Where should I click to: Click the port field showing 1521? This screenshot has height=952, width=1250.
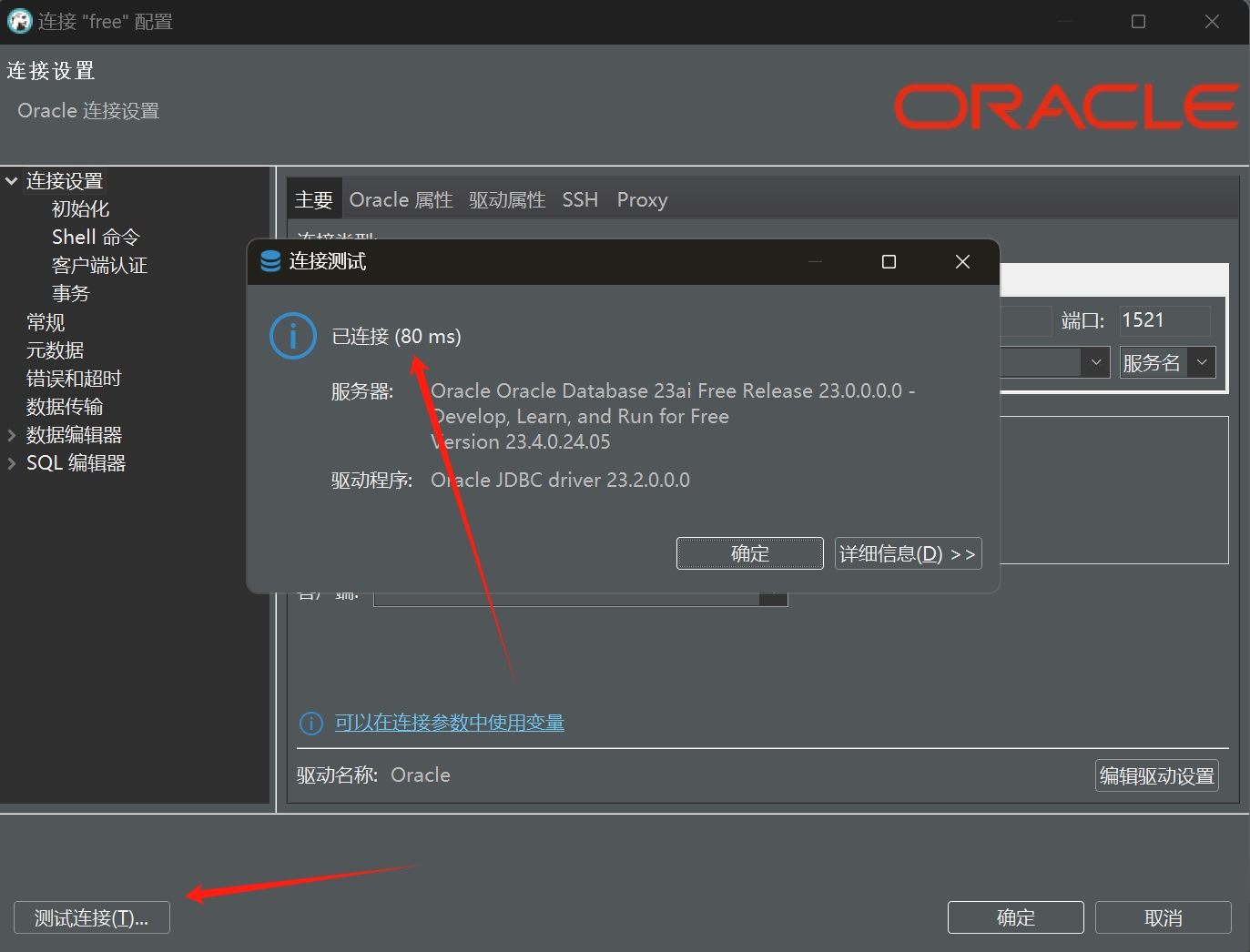(x=1164, y=320)
